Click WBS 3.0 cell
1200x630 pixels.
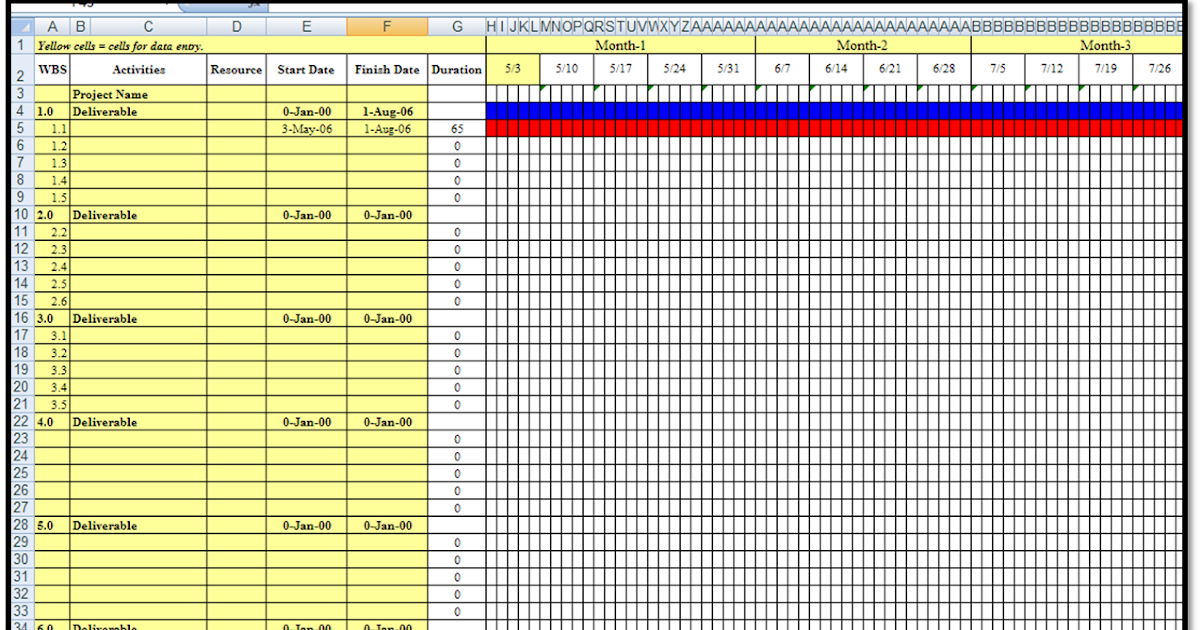(52, 319)
